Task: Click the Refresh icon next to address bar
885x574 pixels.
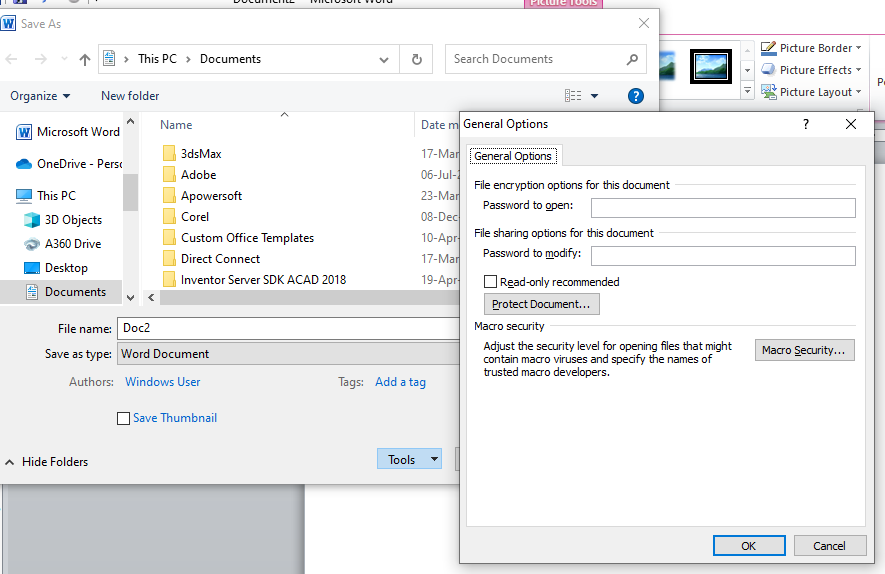Action: tap(416, 59)
